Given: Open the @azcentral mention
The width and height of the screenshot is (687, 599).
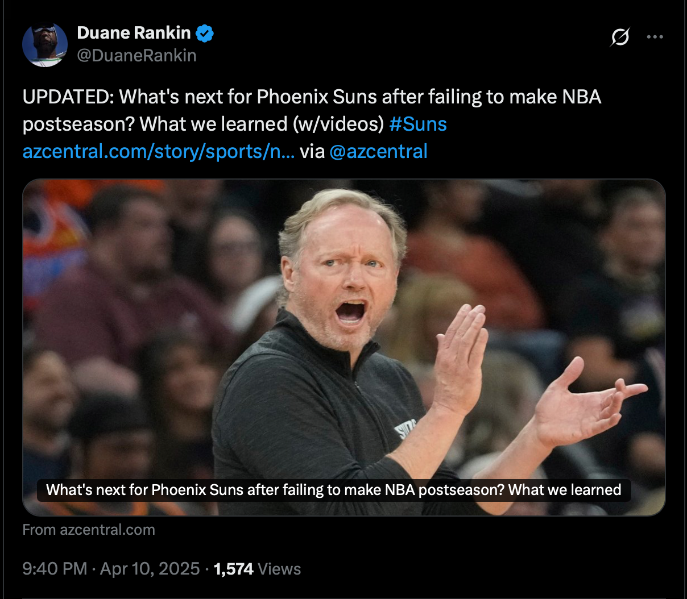Looking at the screenshot, I should [378, 152].
